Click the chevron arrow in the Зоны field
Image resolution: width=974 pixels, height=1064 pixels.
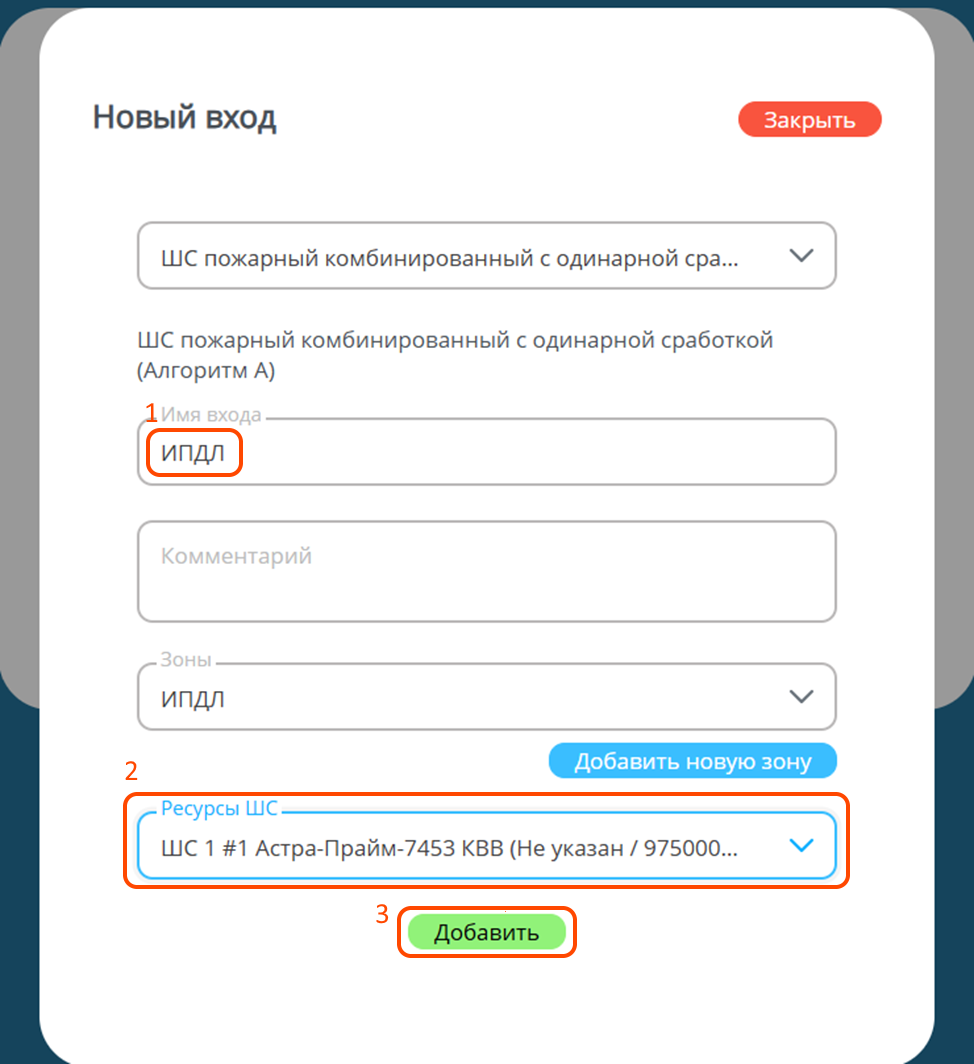[801, 697]
